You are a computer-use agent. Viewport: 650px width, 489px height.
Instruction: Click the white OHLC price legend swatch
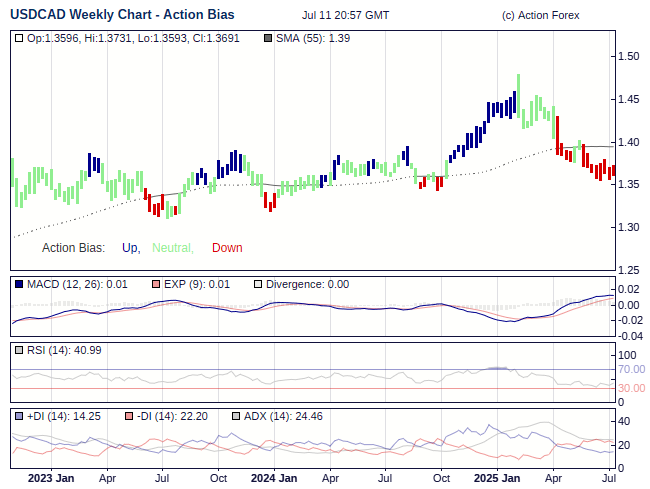click(x=19, y=38)
